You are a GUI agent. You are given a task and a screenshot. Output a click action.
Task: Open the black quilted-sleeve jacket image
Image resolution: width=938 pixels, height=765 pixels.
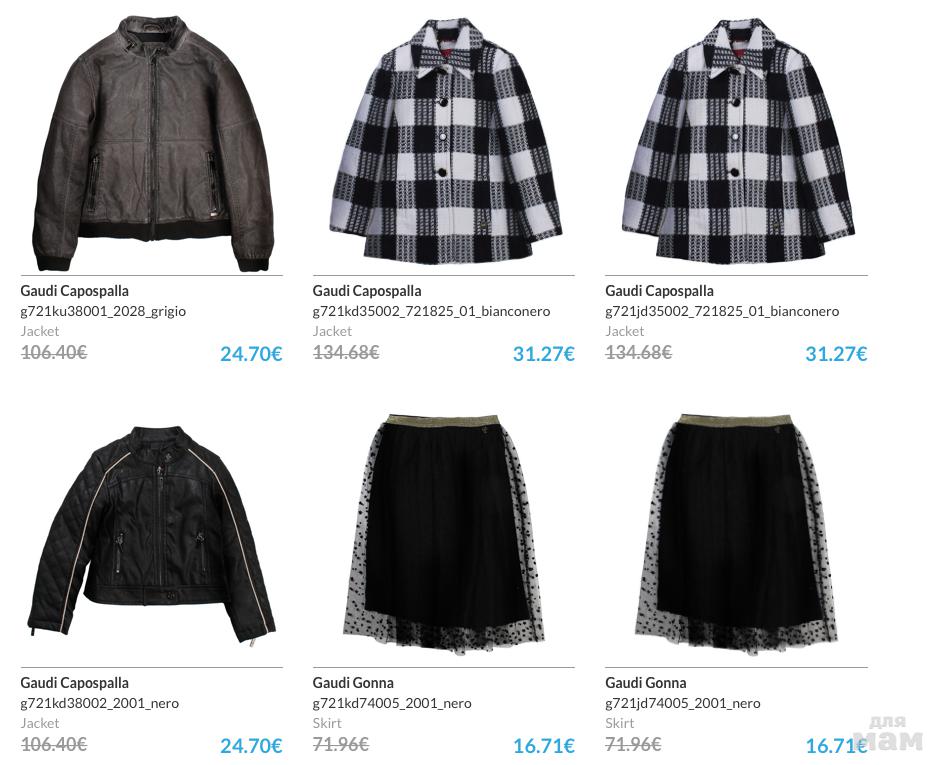coord(151,534)
